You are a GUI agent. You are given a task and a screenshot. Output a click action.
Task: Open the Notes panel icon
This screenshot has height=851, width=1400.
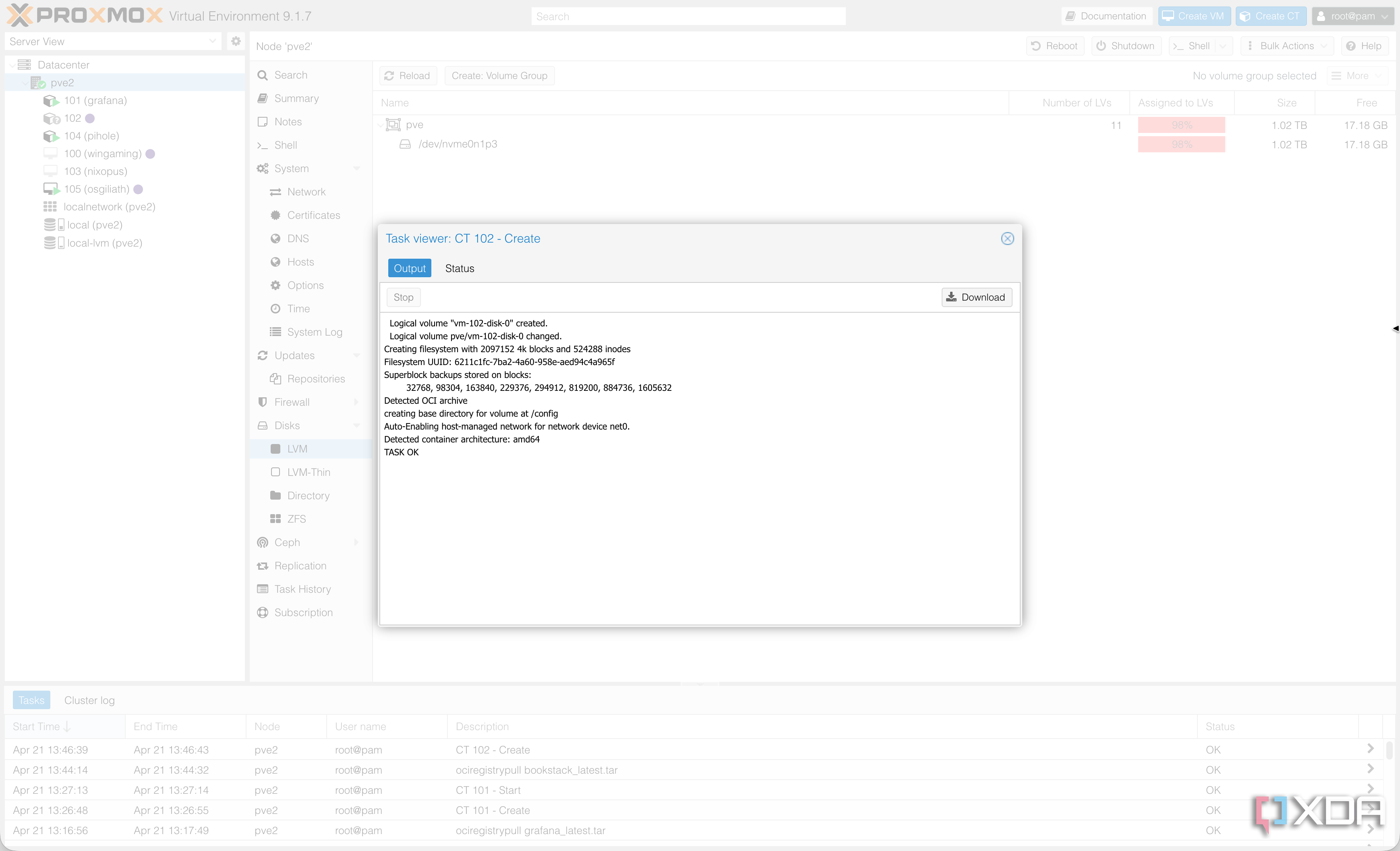(x=262, y=122)
